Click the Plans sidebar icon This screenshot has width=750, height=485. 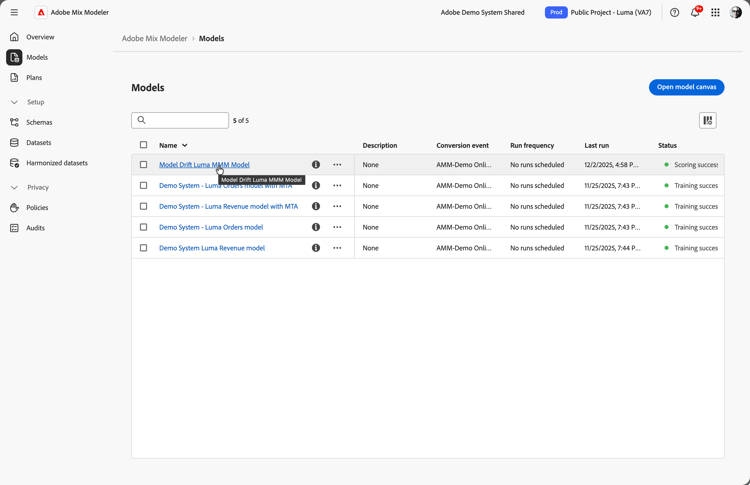coord(14,77)
